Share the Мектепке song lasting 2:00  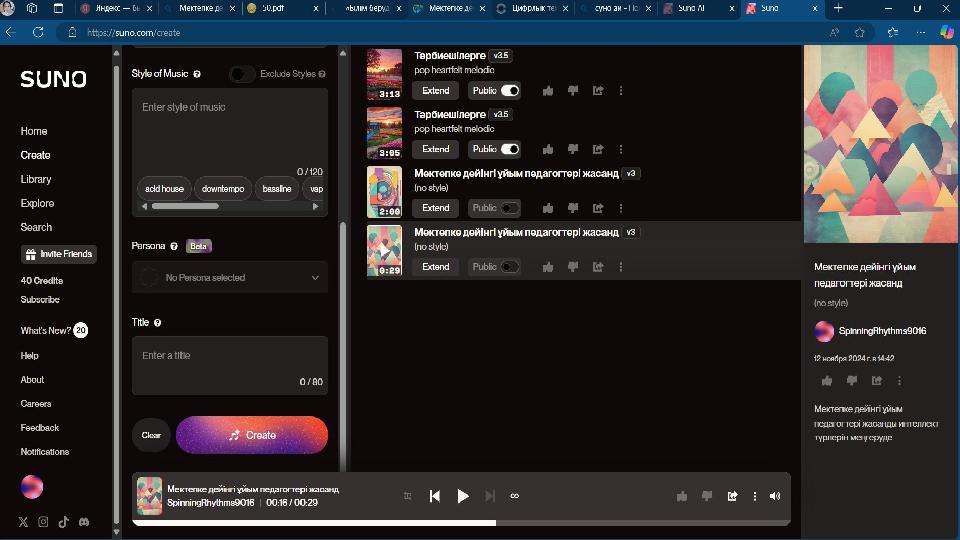coord(598,208)
